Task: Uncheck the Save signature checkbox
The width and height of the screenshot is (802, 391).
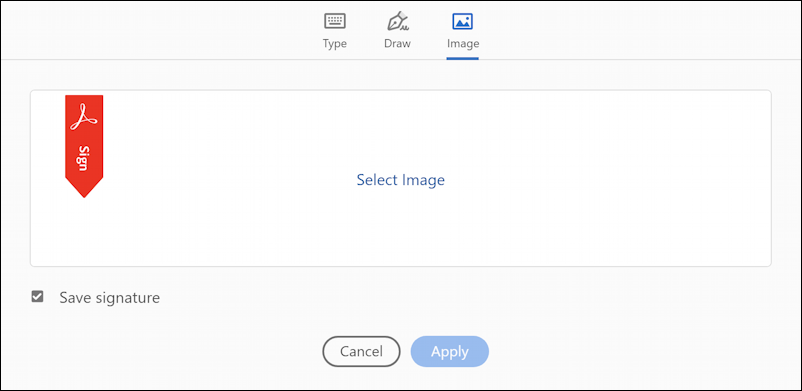Action: tap(37, 297)
